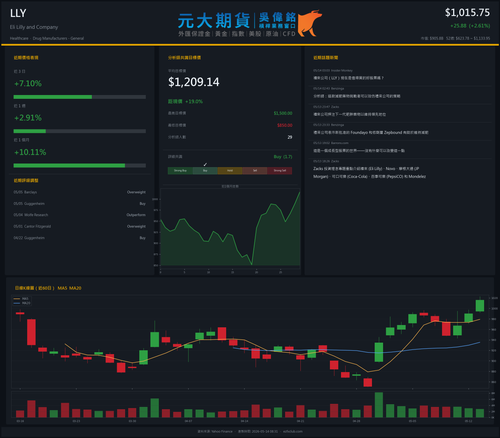Click the MA20 legend entry in the K-line chart
The image size is (500, 438).
pos(22,303)
